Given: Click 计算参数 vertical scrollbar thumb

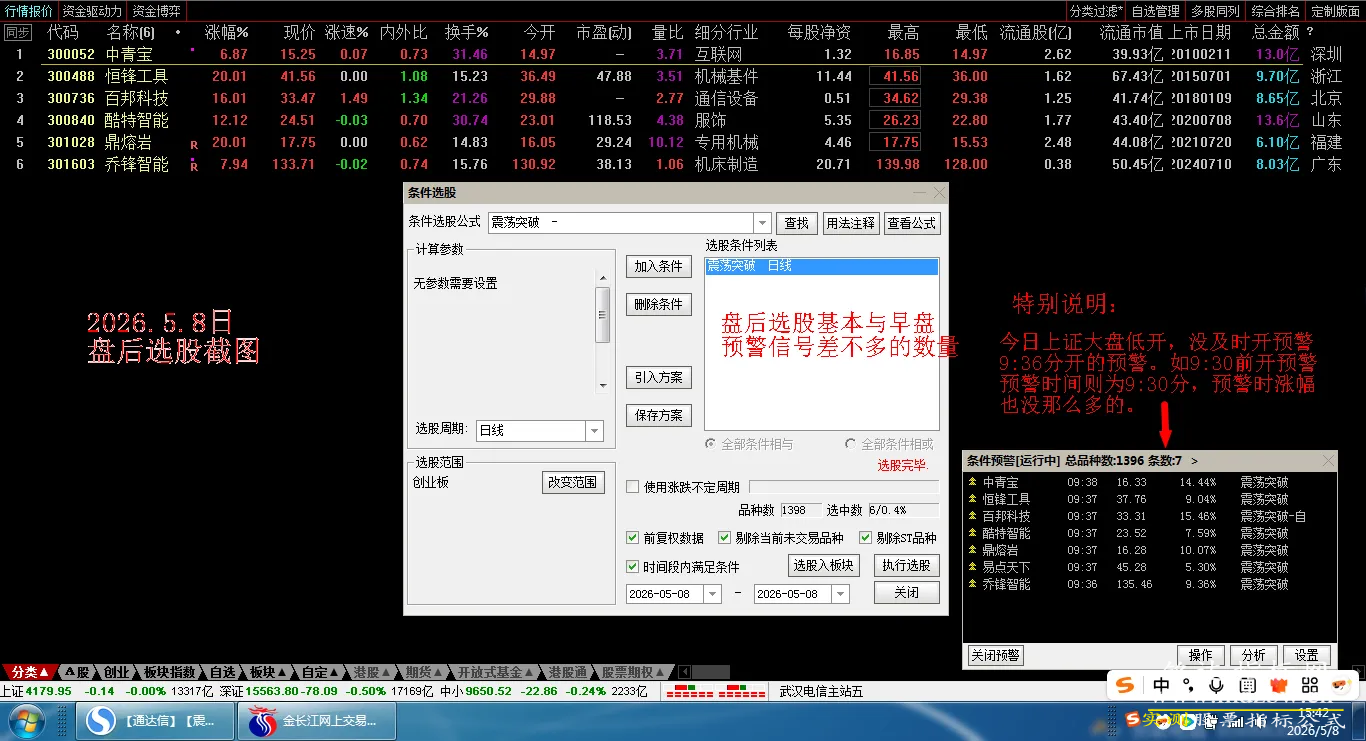Looking at the screenshot, I should tap(602, 316).
